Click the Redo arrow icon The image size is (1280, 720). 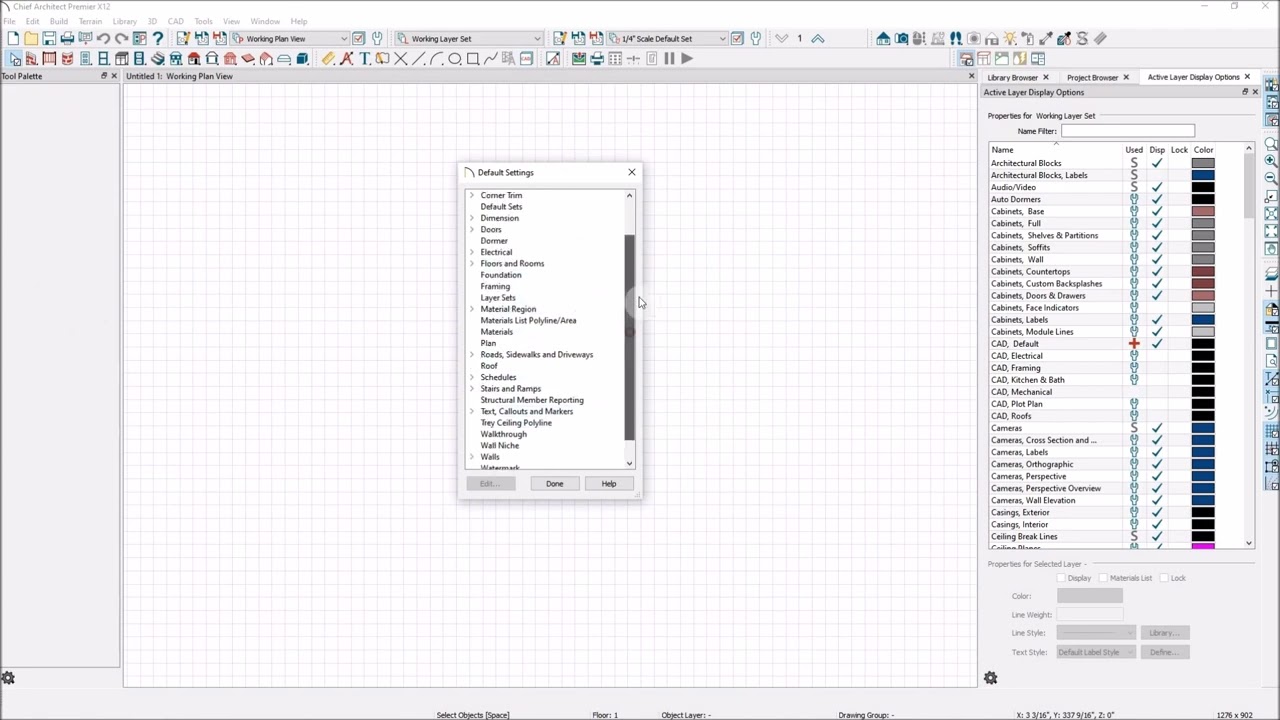(x=121, y=39)
